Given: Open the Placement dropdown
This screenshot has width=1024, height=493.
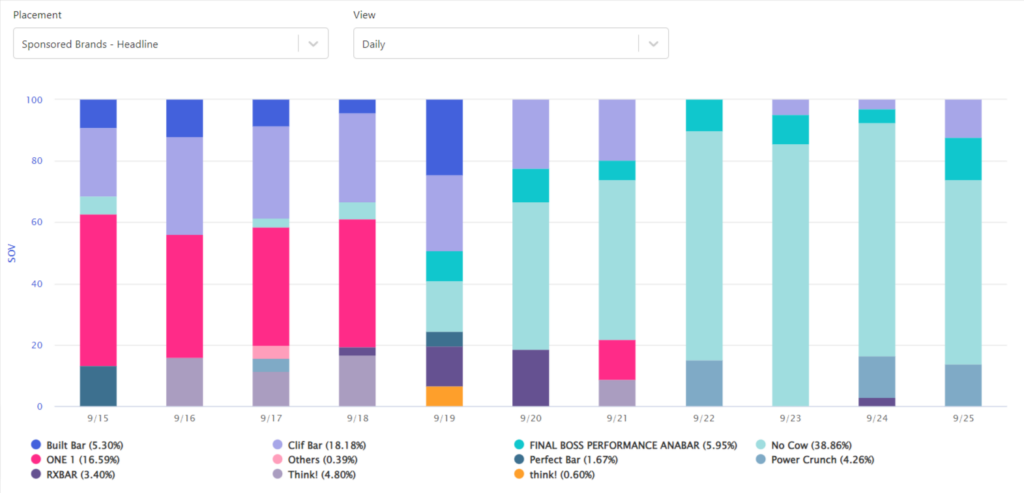Looking at the screenshot, I should point(170,44).
